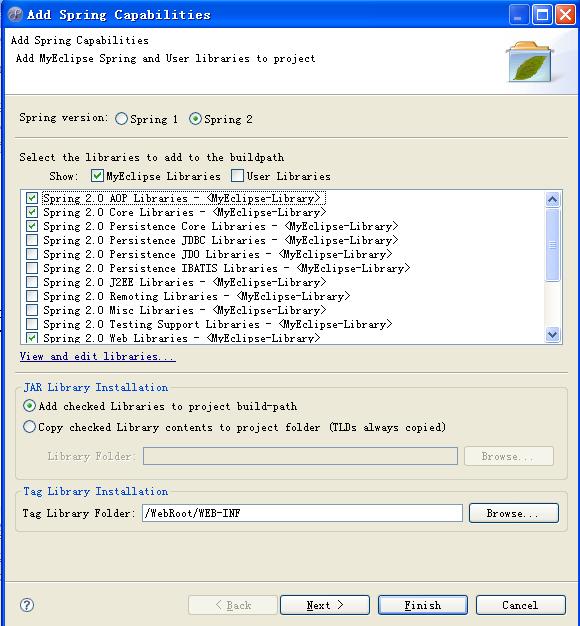Select Copy checked Library contents option
The height and width of the screenshot is (626, 580).
tap(29, 427)
